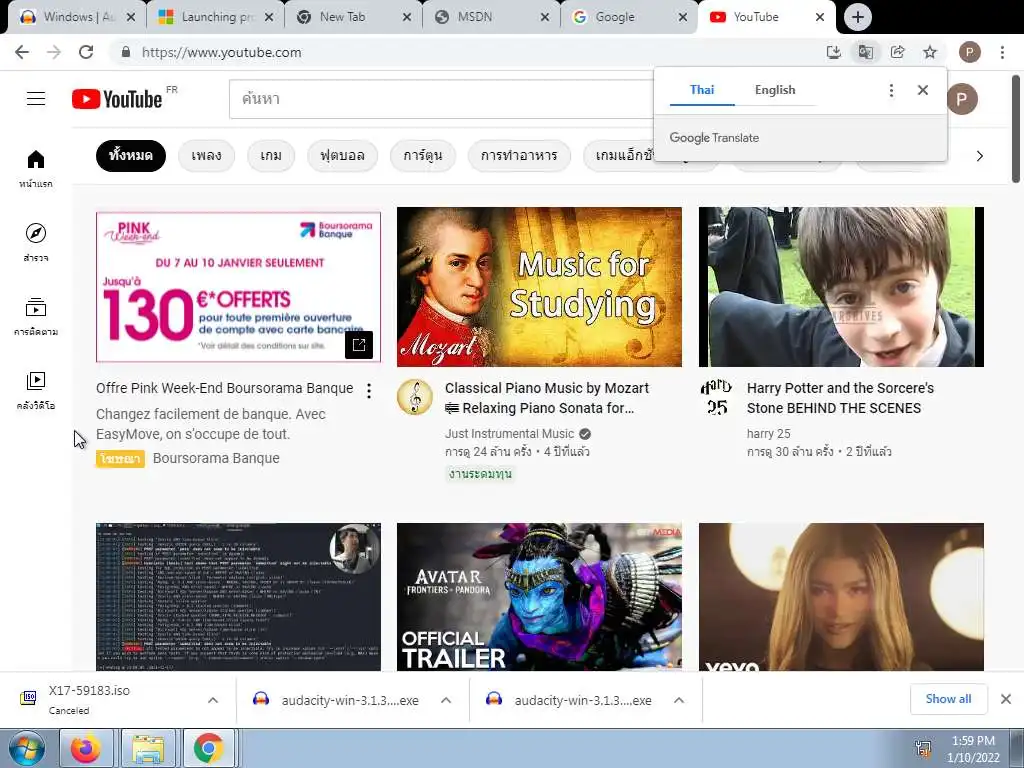
Task: Expand options for first audacity download
Action: click(x=446, y=700)
